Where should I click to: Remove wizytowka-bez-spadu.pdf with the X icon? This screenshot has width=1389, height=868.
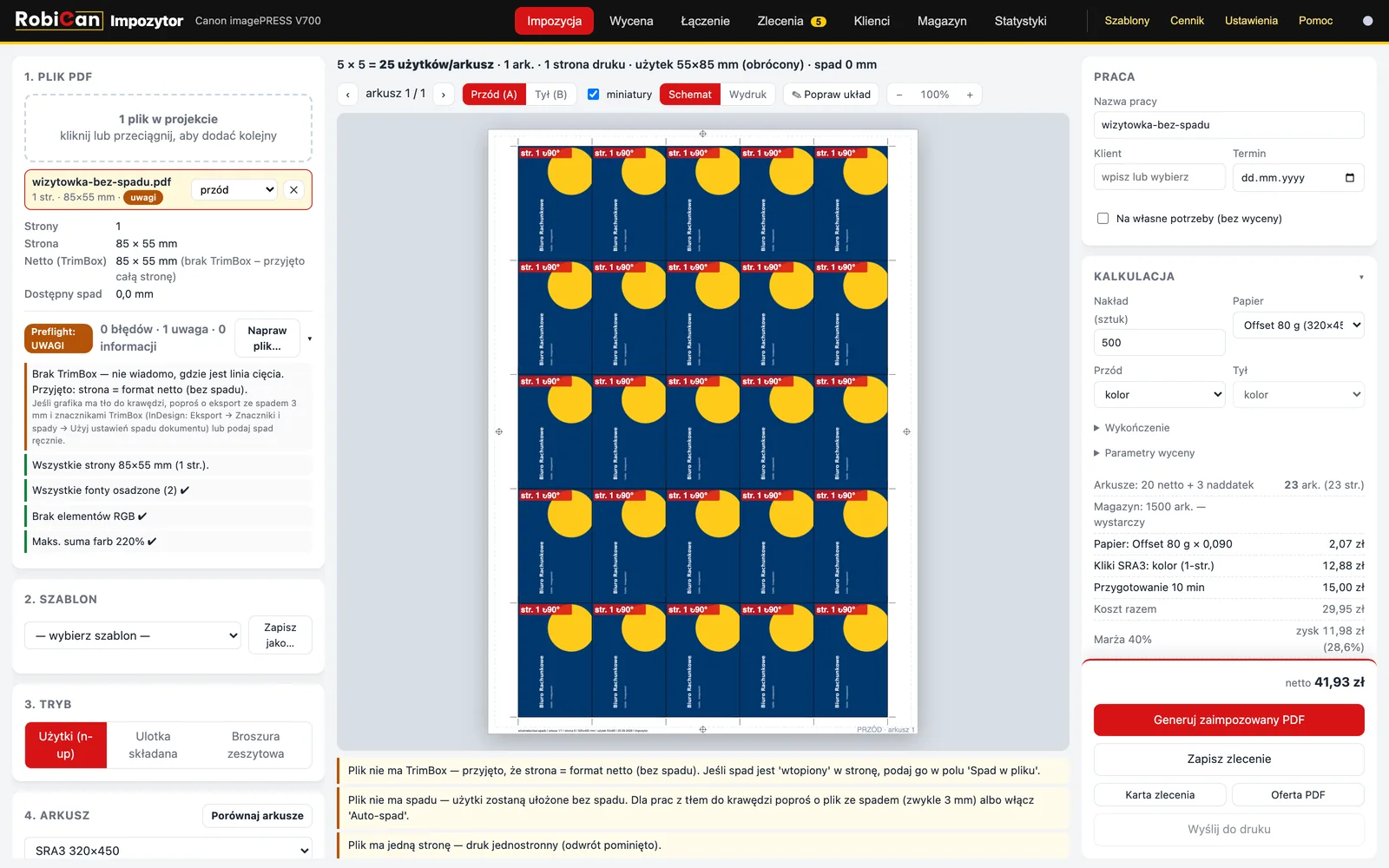pyautogui.click(x=293, y=190)
